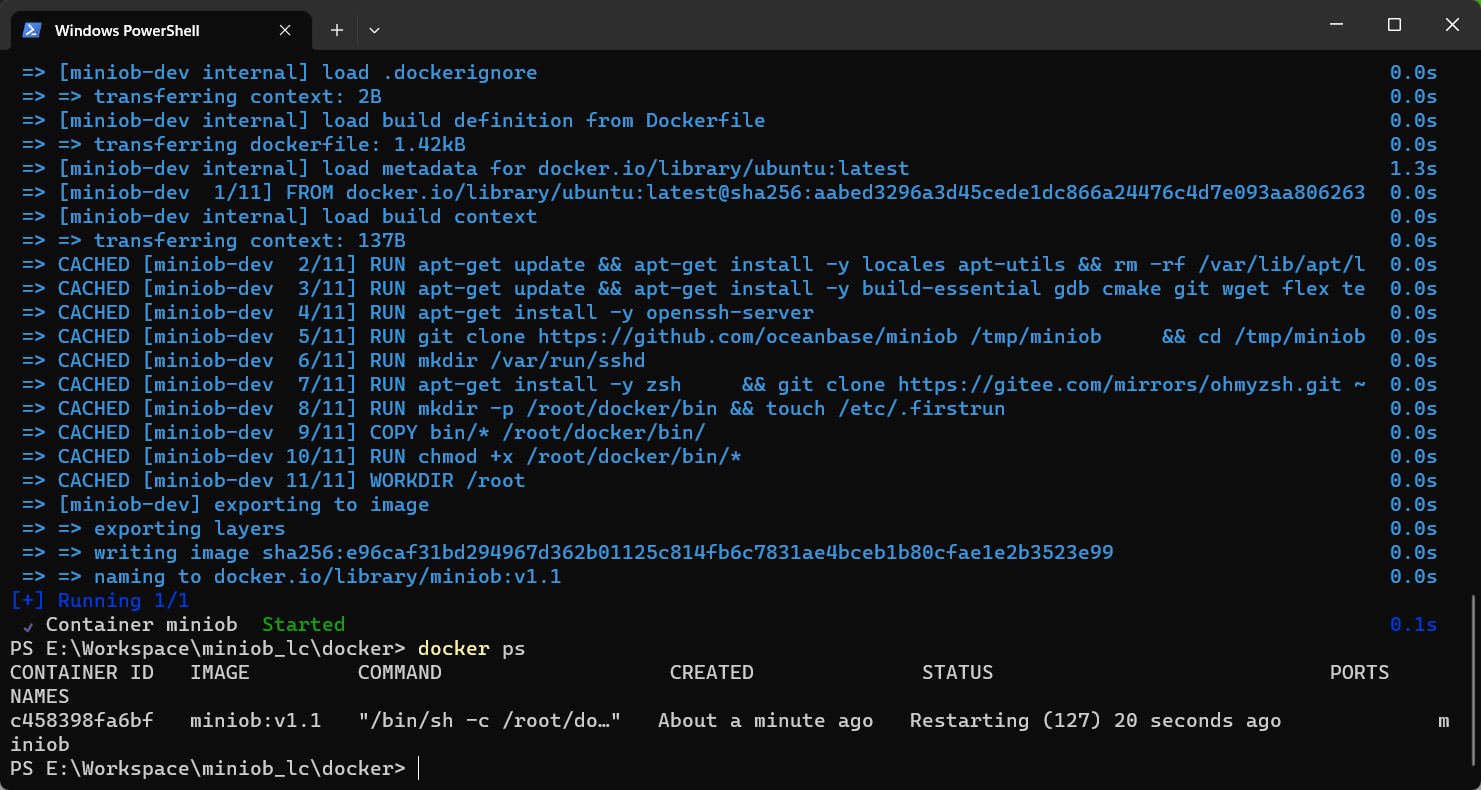Close the Windows PowerShell tab via its X

pos(284,30)
